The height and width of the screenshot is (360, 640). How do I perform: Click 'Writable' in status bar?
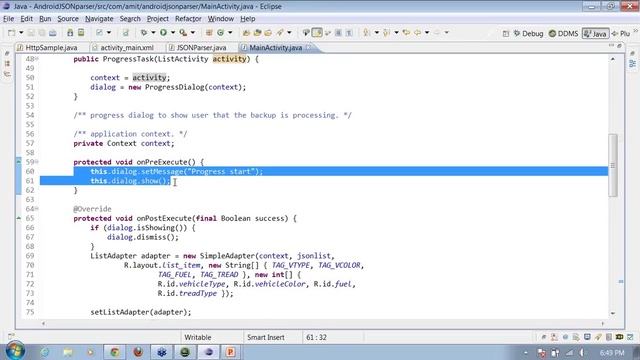point(198,338)
